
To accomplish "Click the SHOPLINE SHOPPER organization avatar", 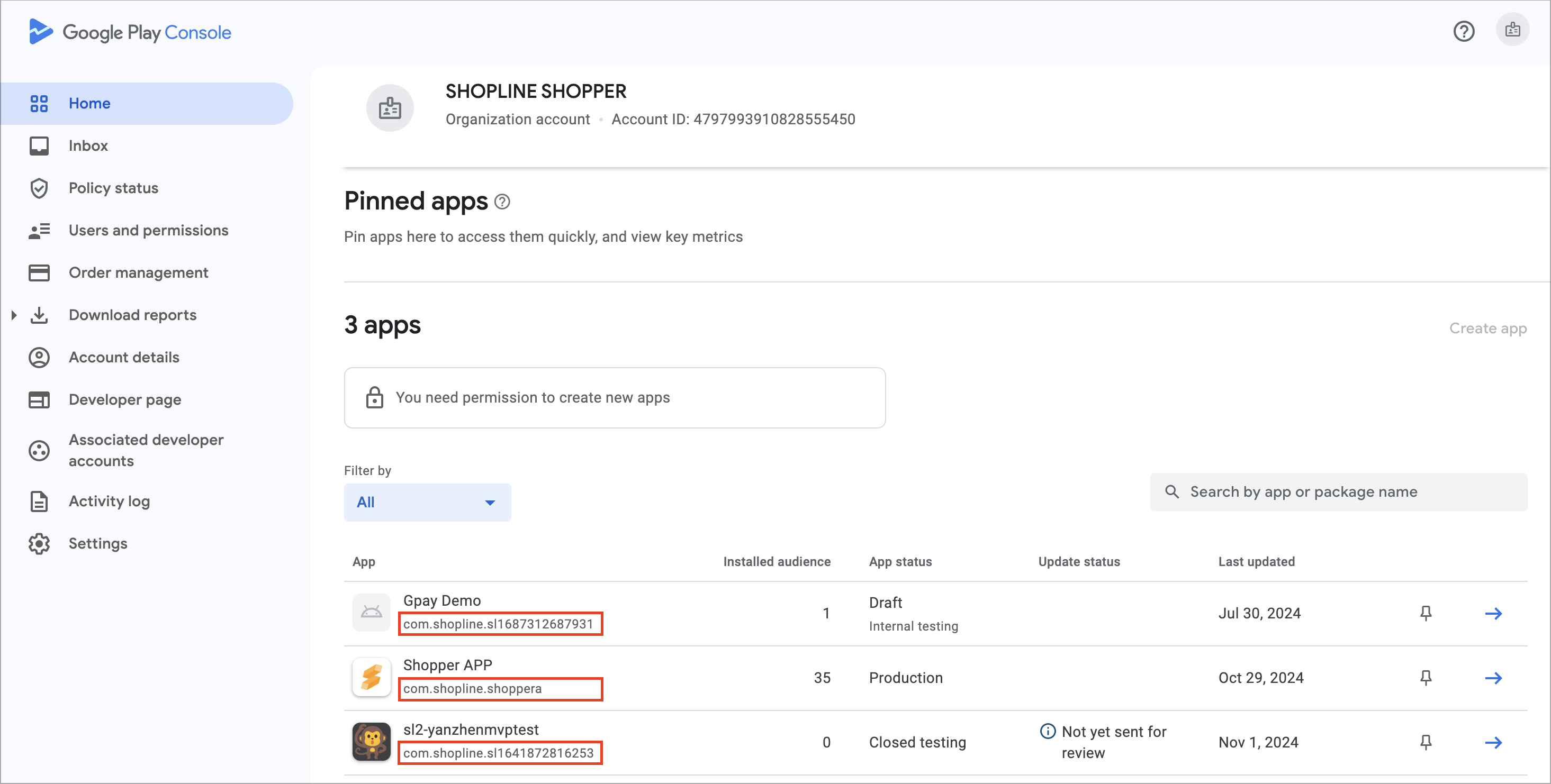I will pyautogui.click(x=390, y=108).
